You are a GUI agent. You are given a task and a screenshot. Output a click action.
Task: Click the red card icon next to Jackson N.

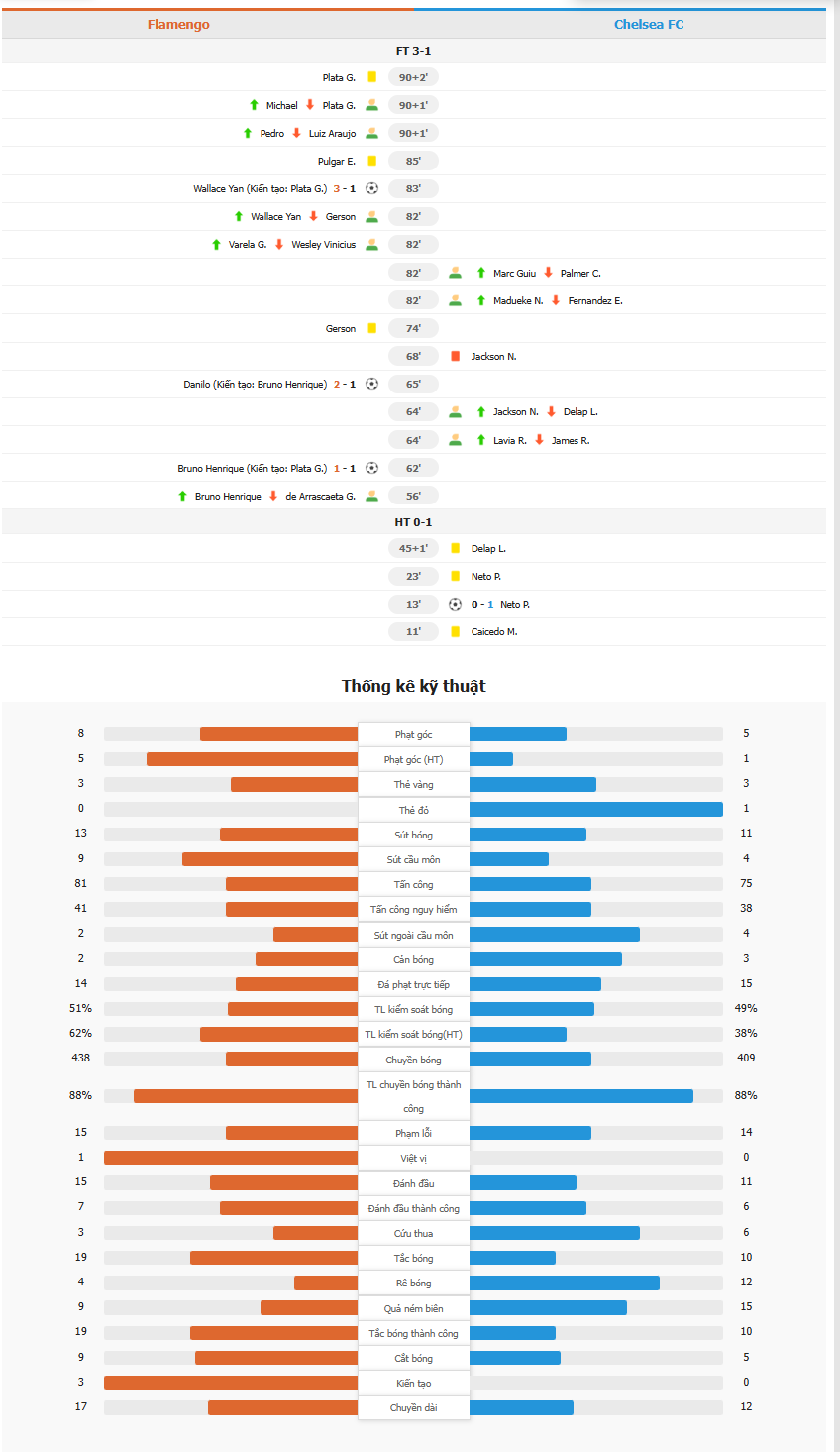pyautogui.click(x=454, y=356)
